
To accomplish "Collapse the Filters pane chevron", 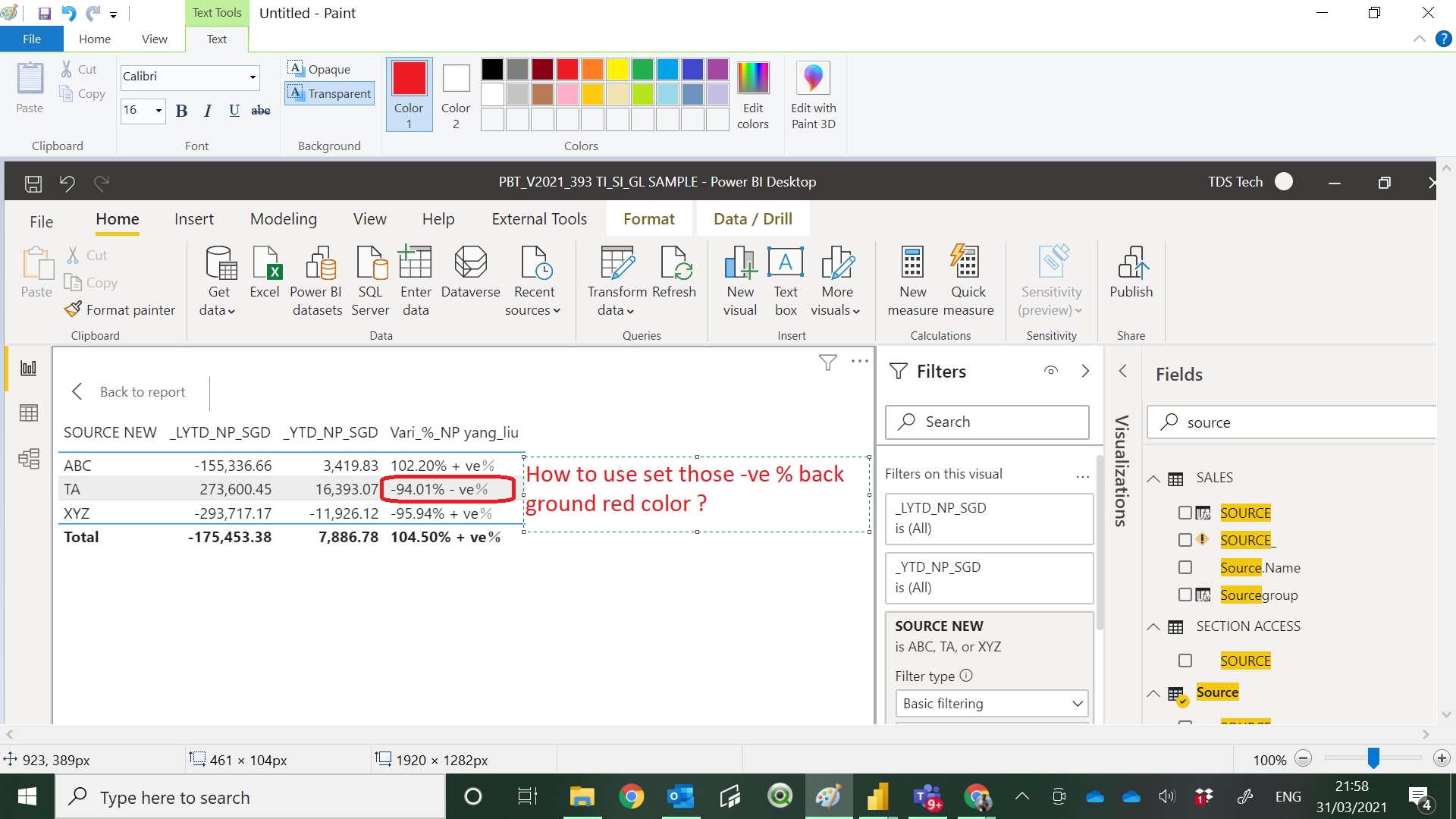I will click(x=1085, y=371).
